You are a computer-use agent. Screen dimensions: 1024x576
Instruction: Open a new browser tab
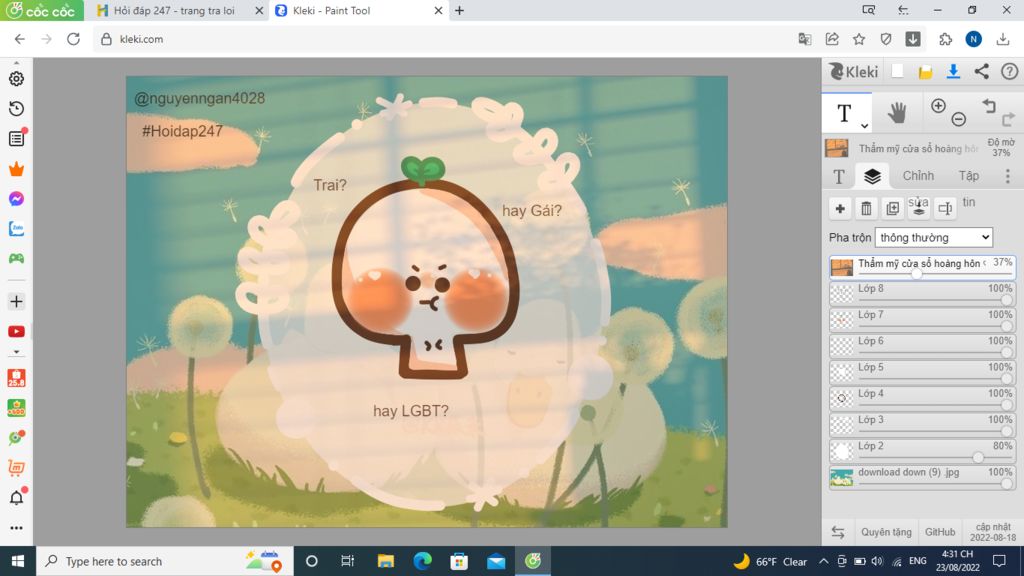point(459,10)
